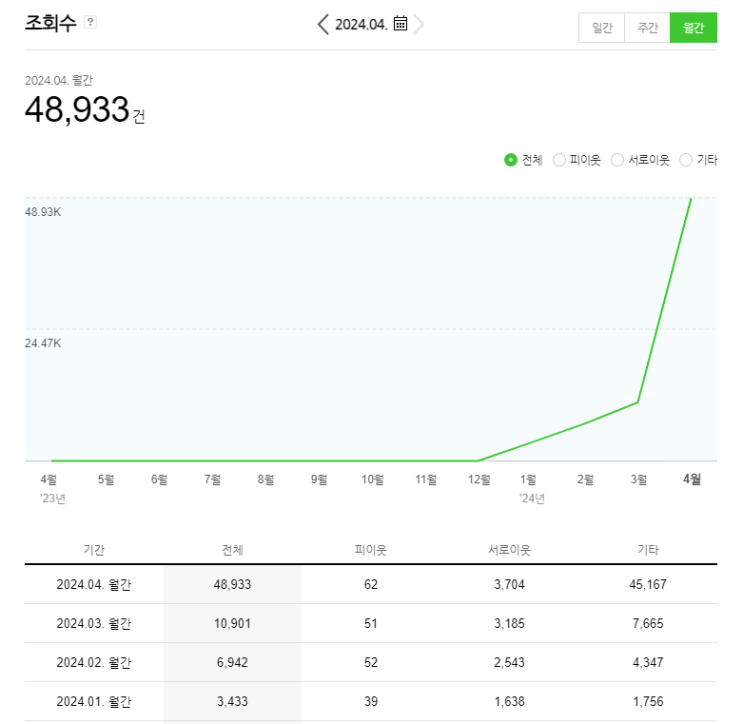Select the 2024.04. 월간 table row label
Screen dimensions: 743x724
tap(94, 584)
